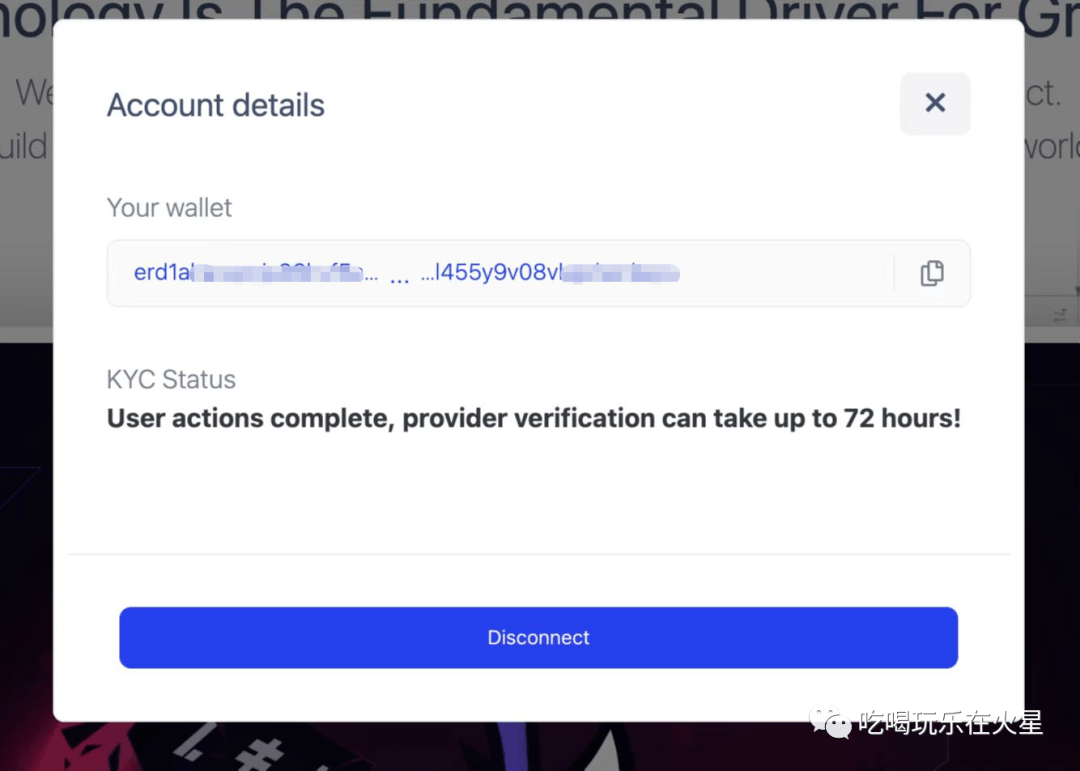This screenshot has width=1080, height=771.
Task: Copy the wallet address with the copy icon
Action: tap(931, 273)
